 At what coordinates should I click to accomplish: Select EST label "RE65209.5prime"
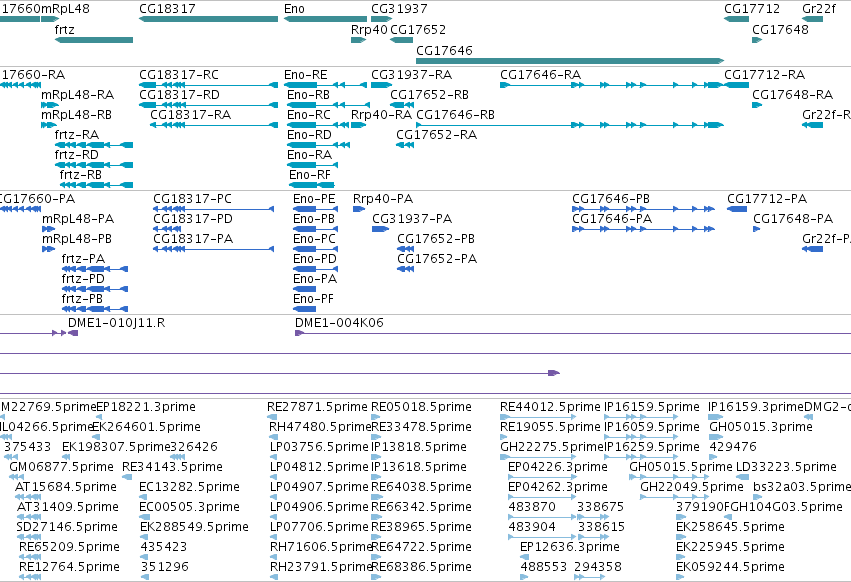click(69, 547)
